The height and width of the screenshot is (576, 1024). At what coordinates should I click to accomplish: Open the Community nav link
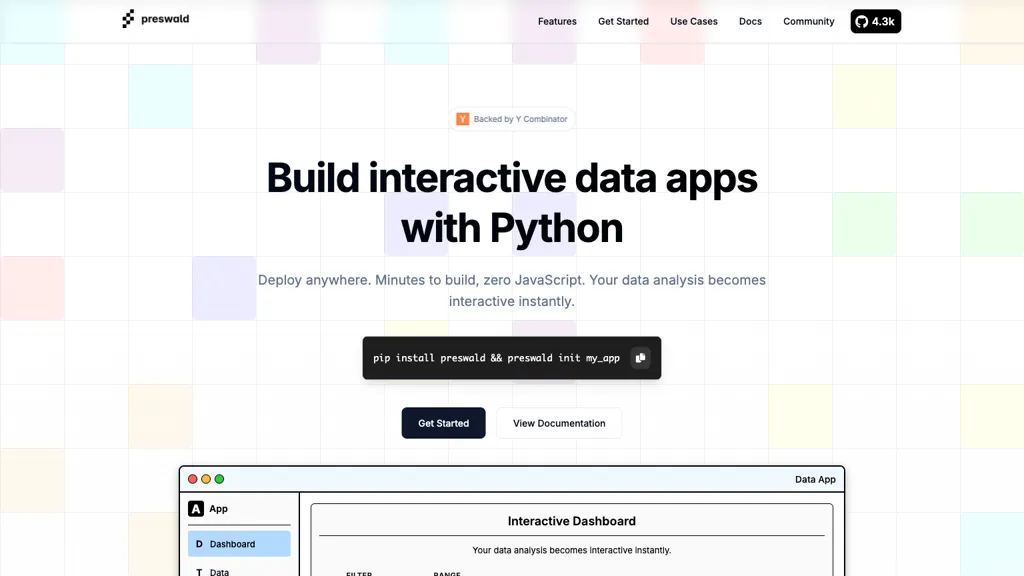point(808,22)
